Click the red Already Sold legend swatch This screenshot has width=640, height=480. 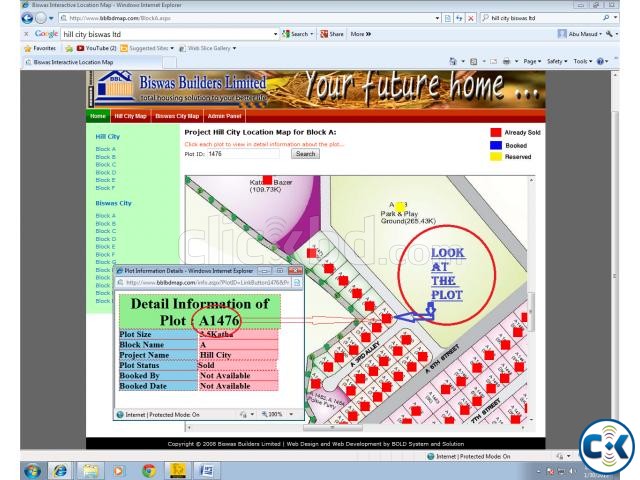pos(496,132)
